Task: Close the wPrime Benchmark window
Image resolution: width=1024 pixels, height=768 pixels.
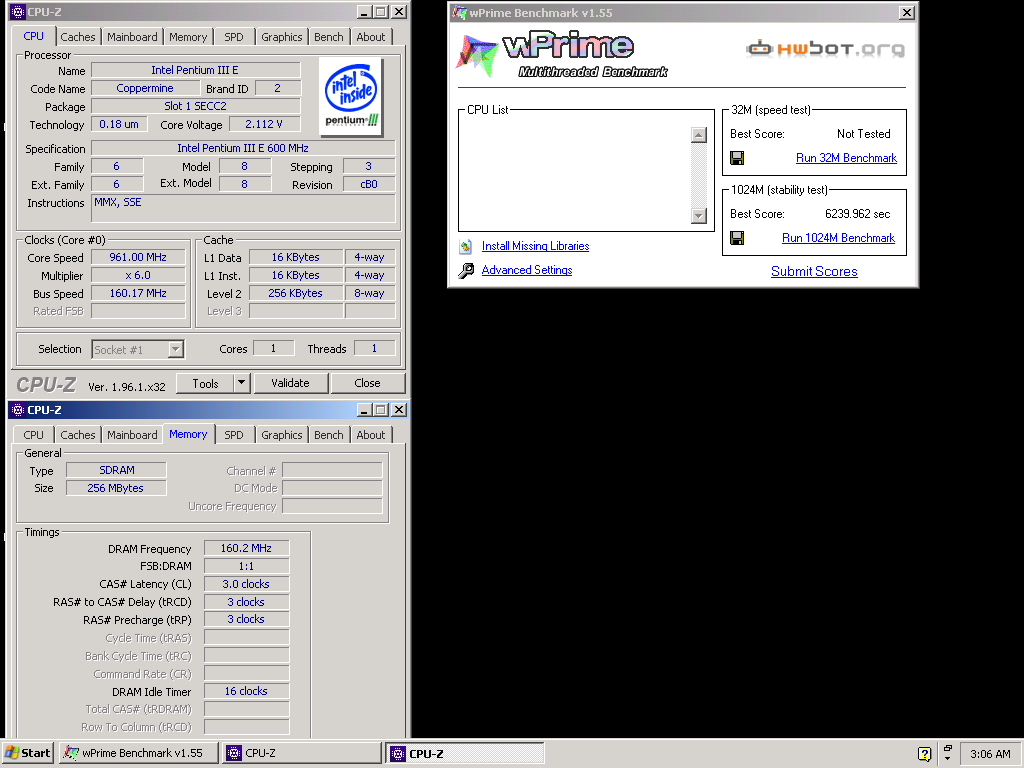Action: [x=906, y=12]
